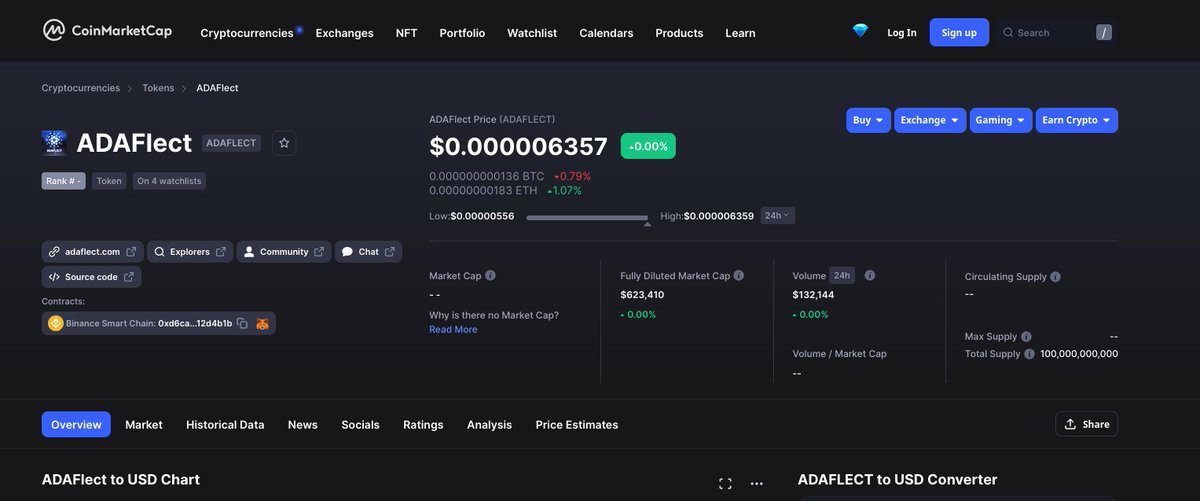The image size is (1200, 501).
Task: Click the $623,410 fully diluted value
Action: (x=642, y=295)
